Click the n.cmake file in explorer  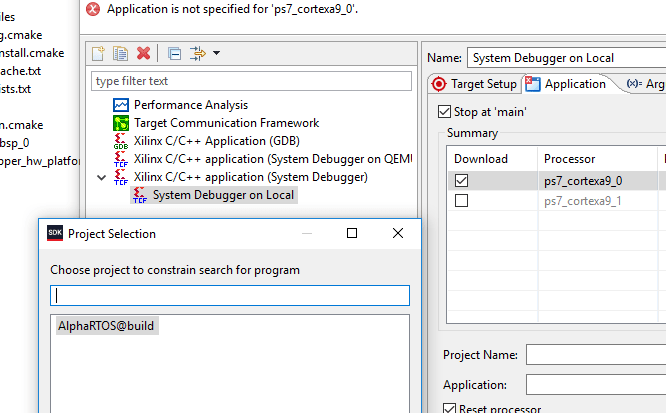tap(22, 125)
